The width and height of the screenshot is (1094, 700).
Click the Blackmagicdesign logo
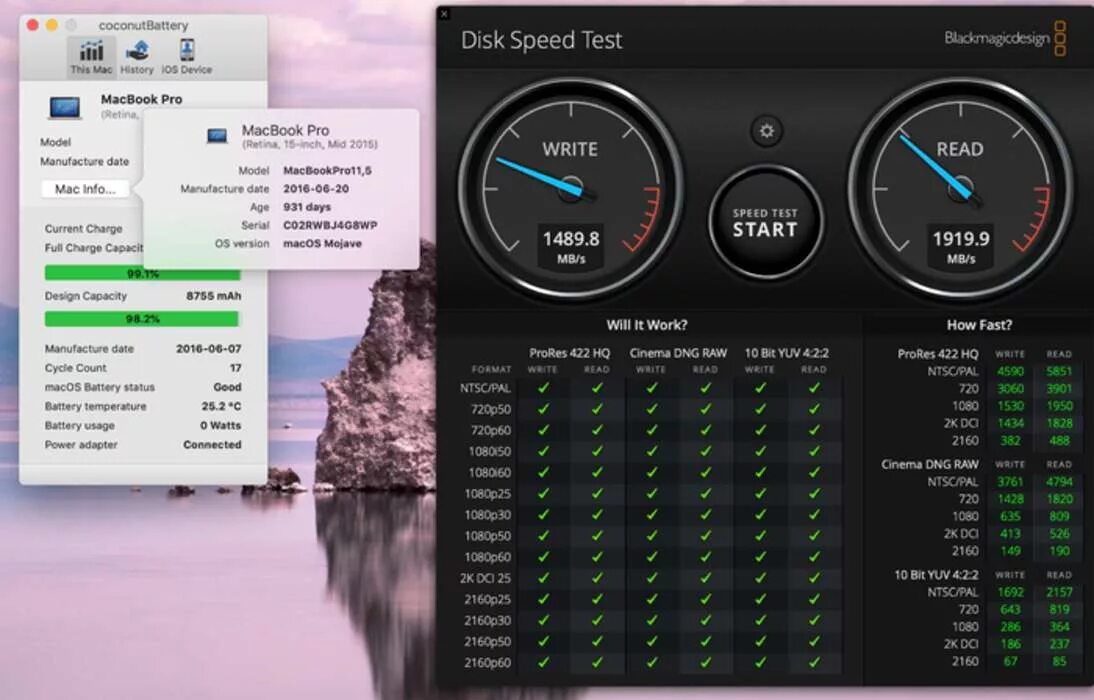coord(1005,38)
